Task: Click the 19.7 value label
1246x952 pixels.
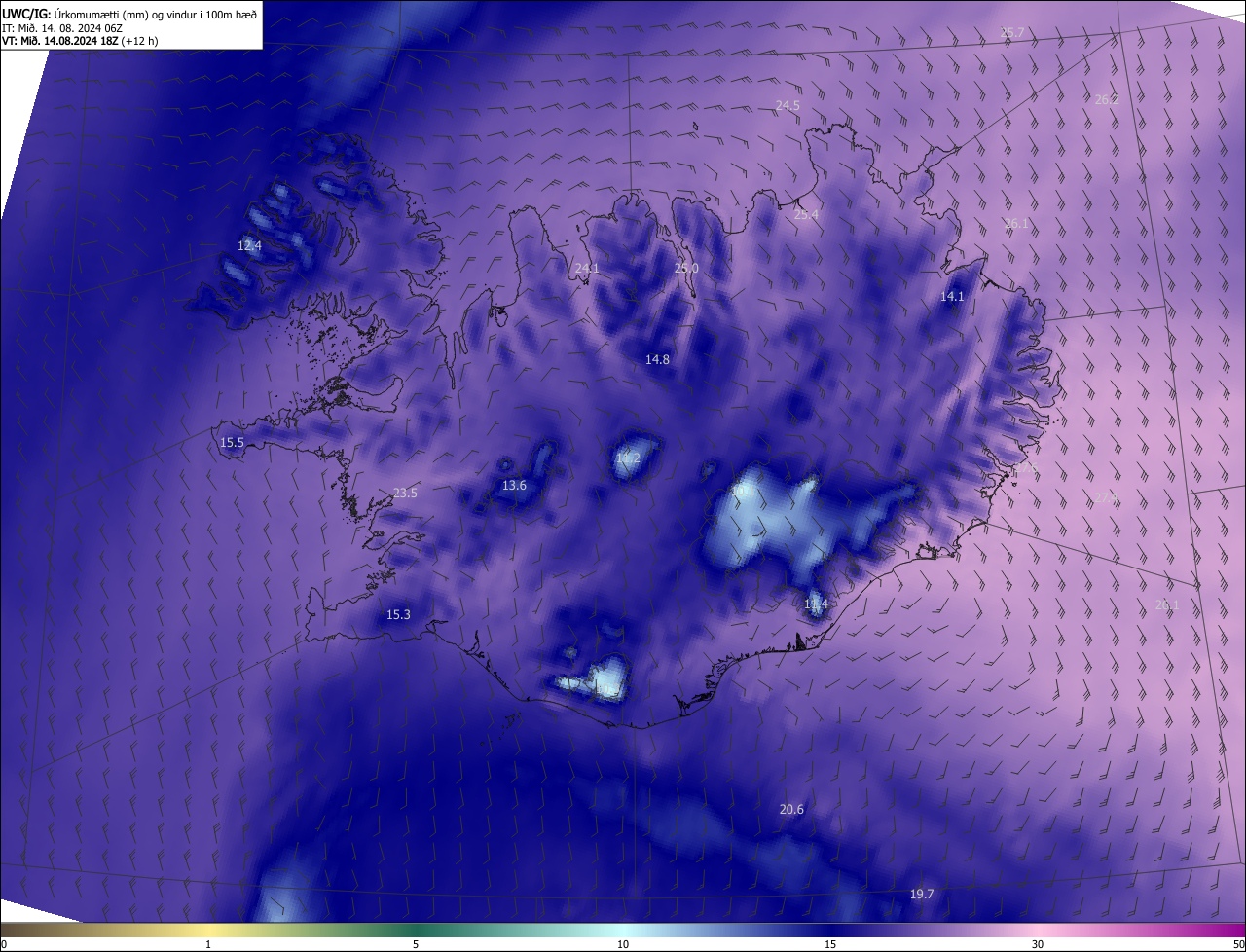Action: coord(922,894)
